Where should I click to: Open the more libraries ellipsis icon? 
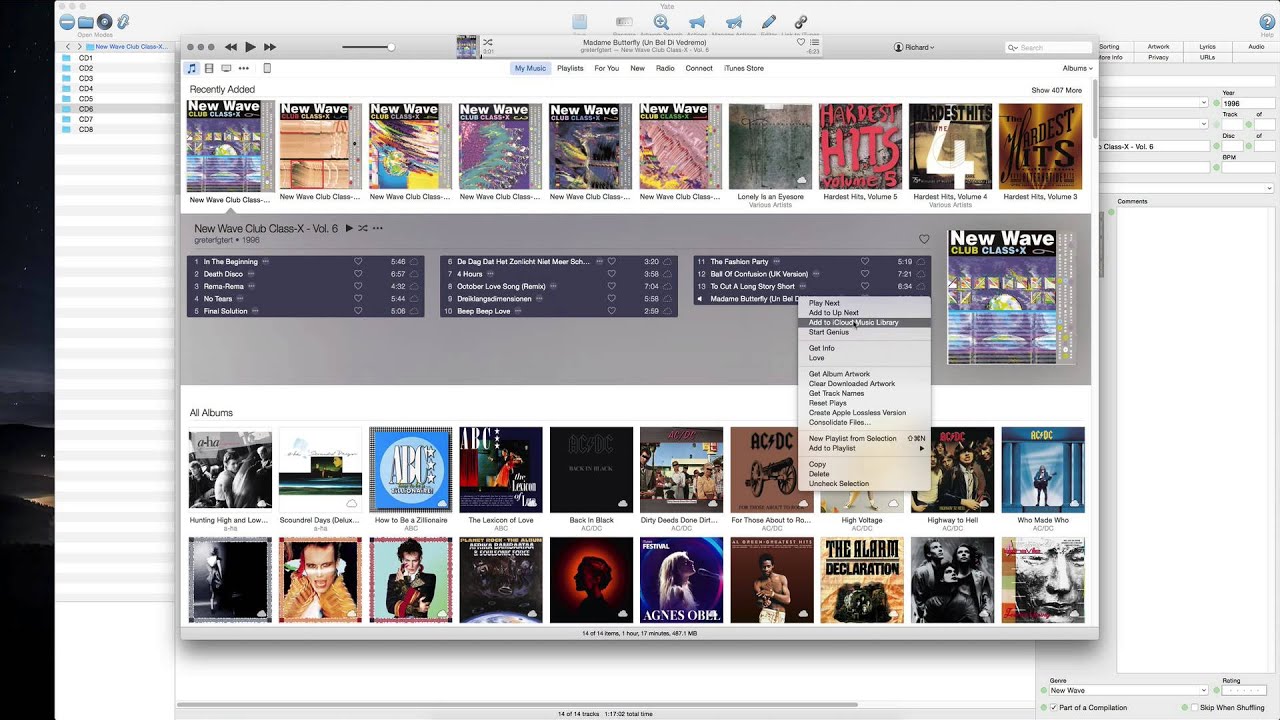pyautogui.click(x=243, y=68)
